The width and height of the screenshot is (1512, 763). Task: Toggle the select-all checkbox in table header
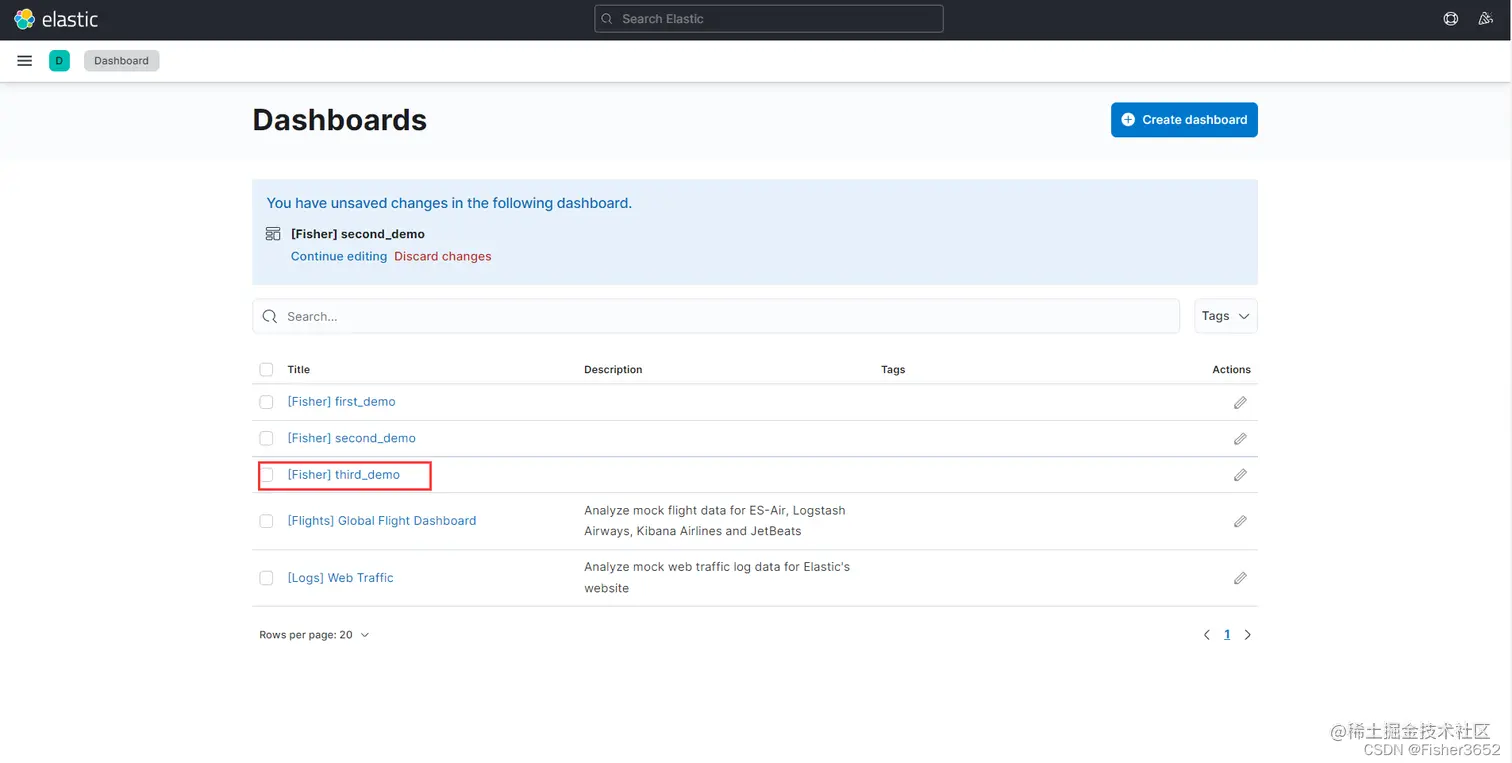(266, 370)
